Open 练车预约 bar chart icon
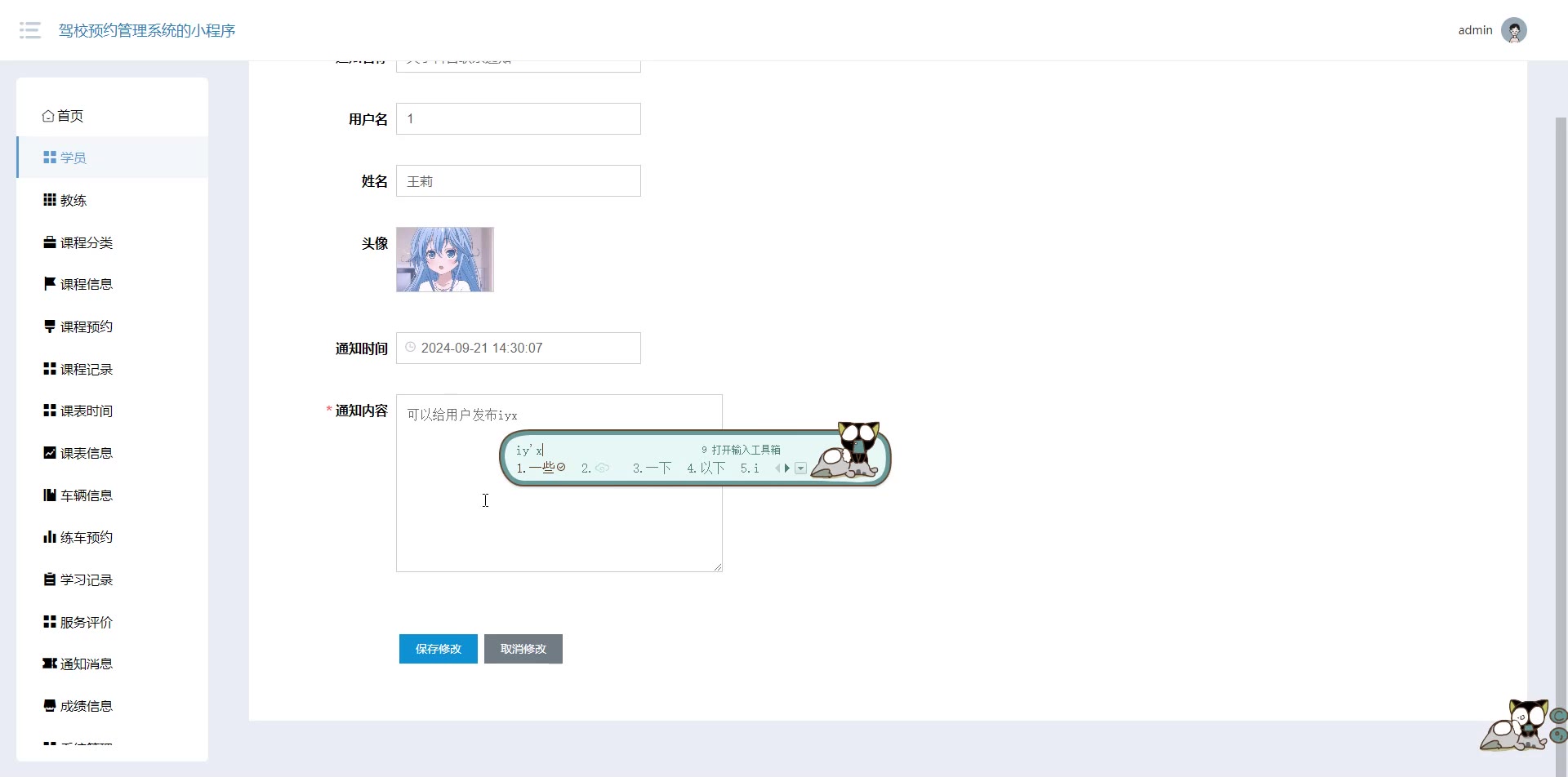Viewport: 1568px width, 777px height. (50, 537)
